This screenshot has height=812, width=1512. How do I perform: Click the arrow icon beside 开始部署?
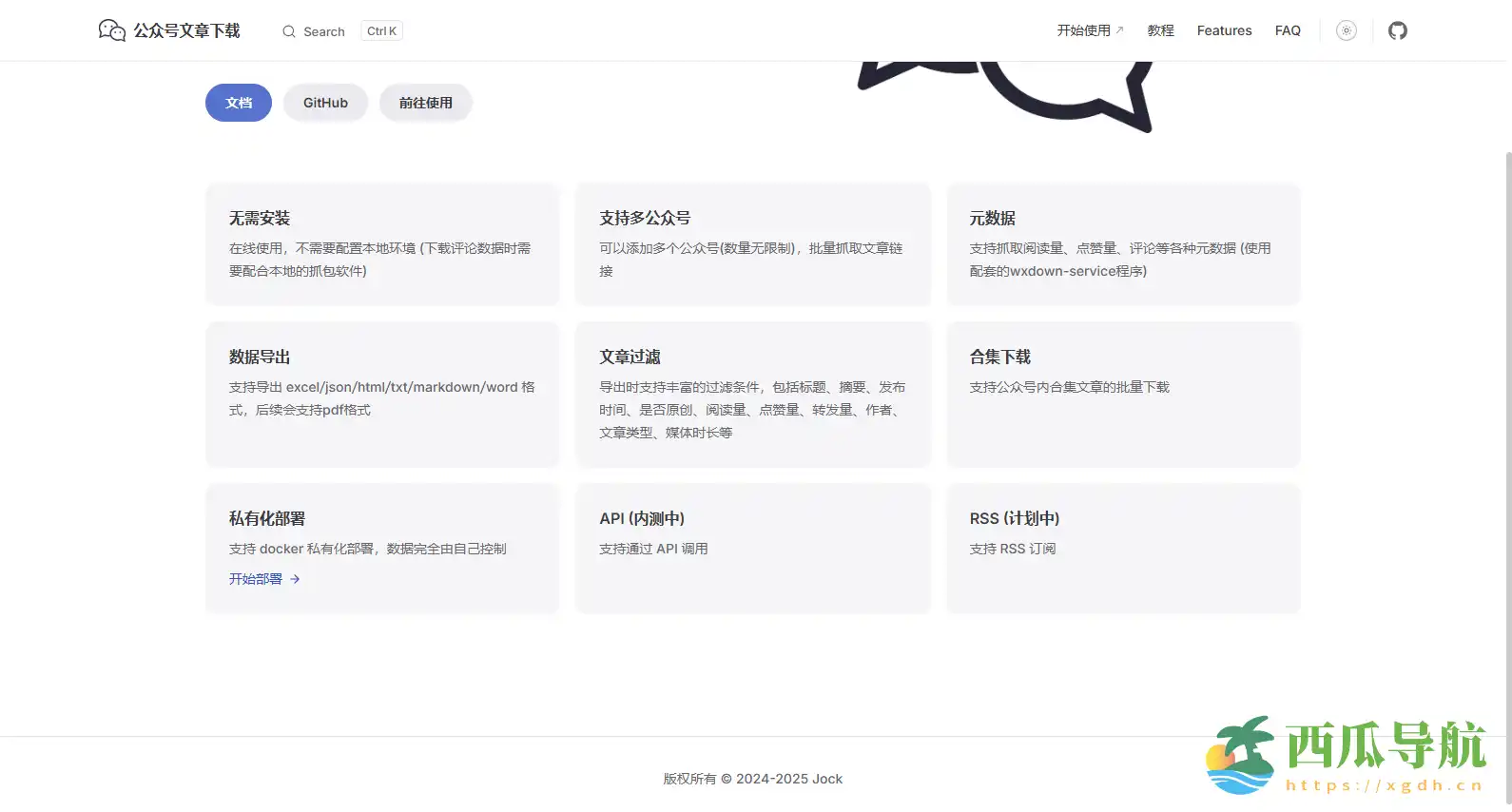click(295, 579)
